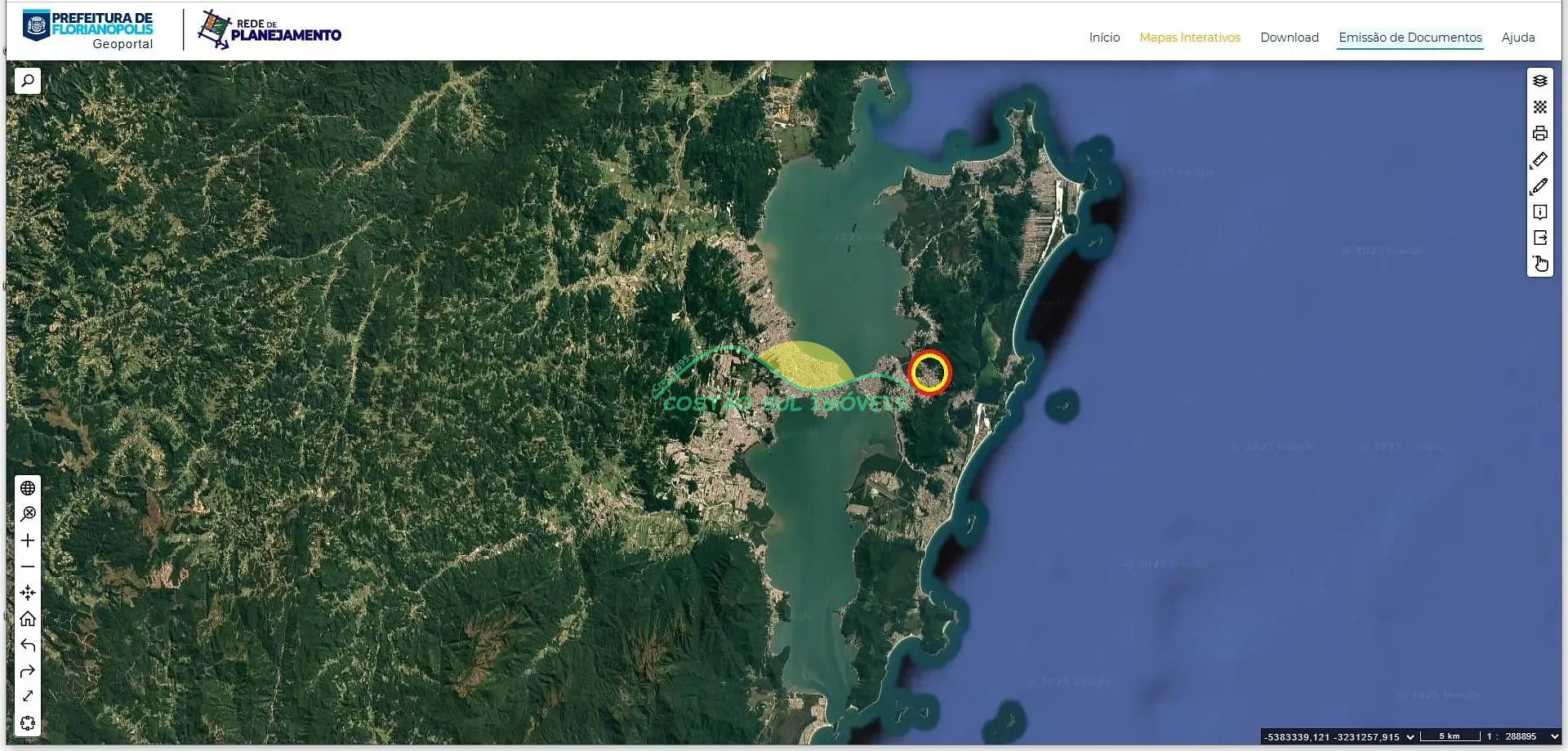Select the measure ruler tool

(1539, 160)
